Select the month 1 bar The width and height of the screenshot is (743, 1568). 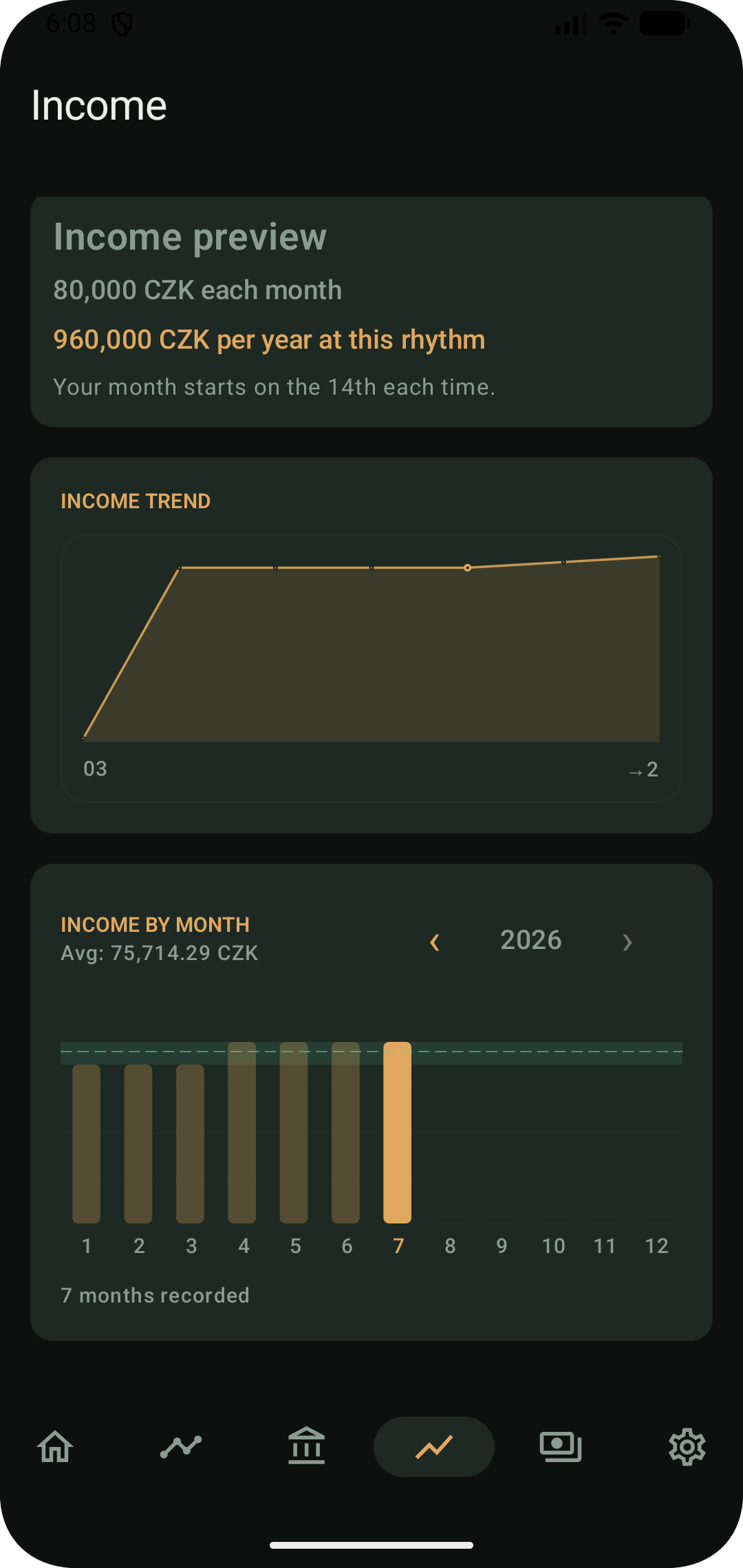tap(87, 1144)
